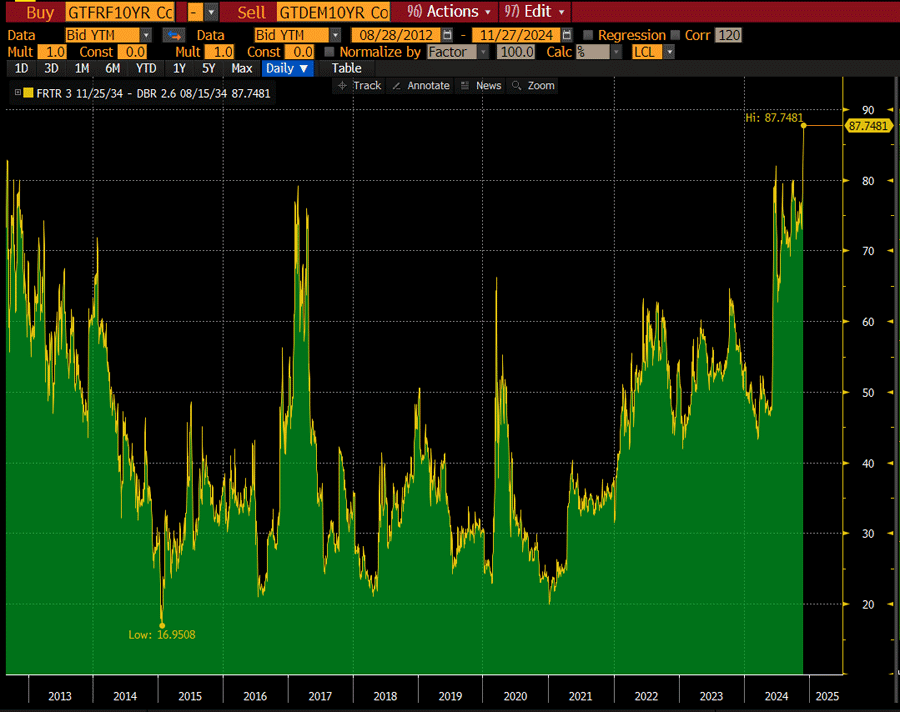Enable the Regression checkbox

pos(588,35)
